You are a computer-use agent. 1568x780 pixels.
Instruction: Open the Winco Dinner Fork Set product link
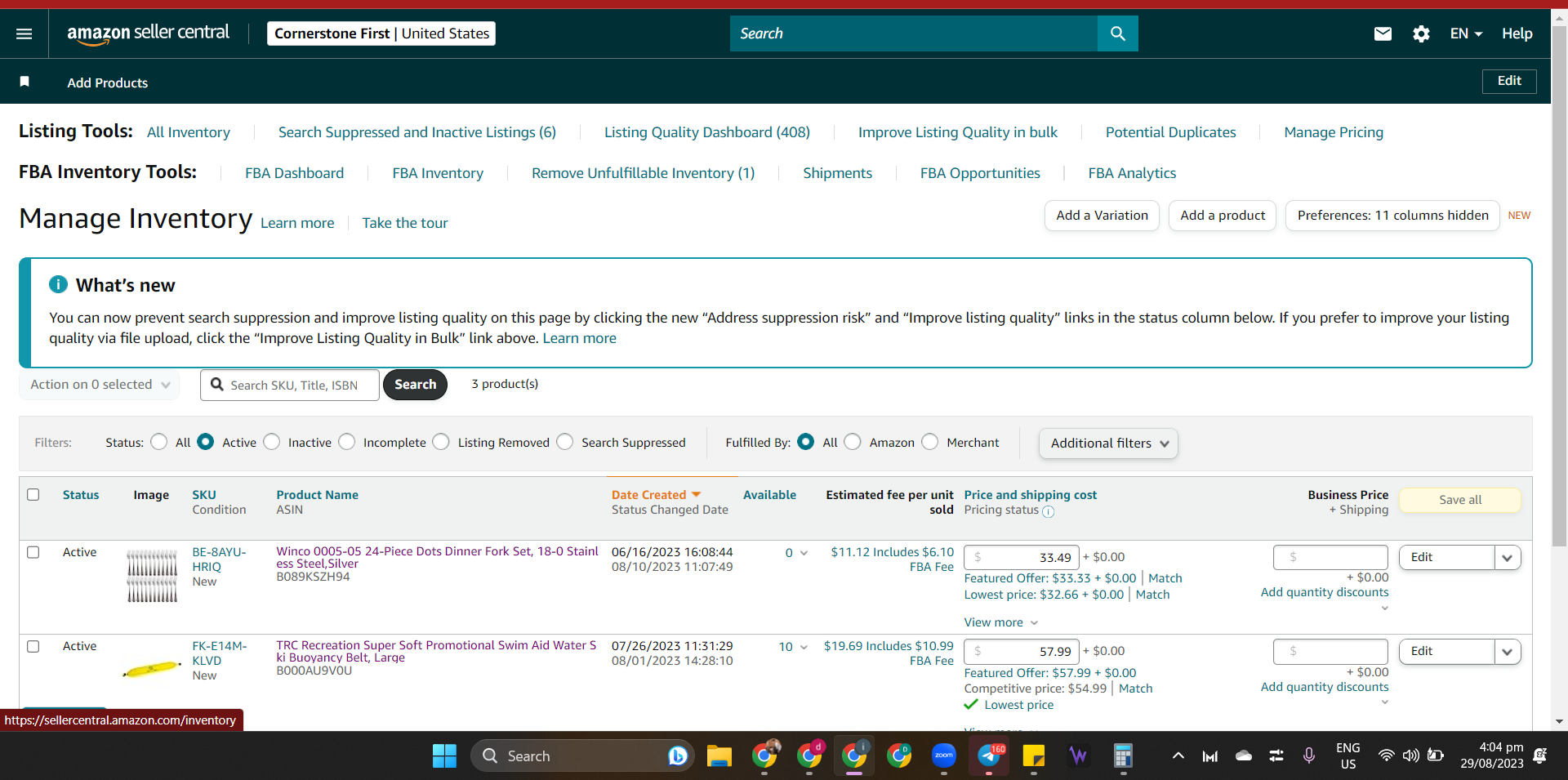click(x=437, y=557)
